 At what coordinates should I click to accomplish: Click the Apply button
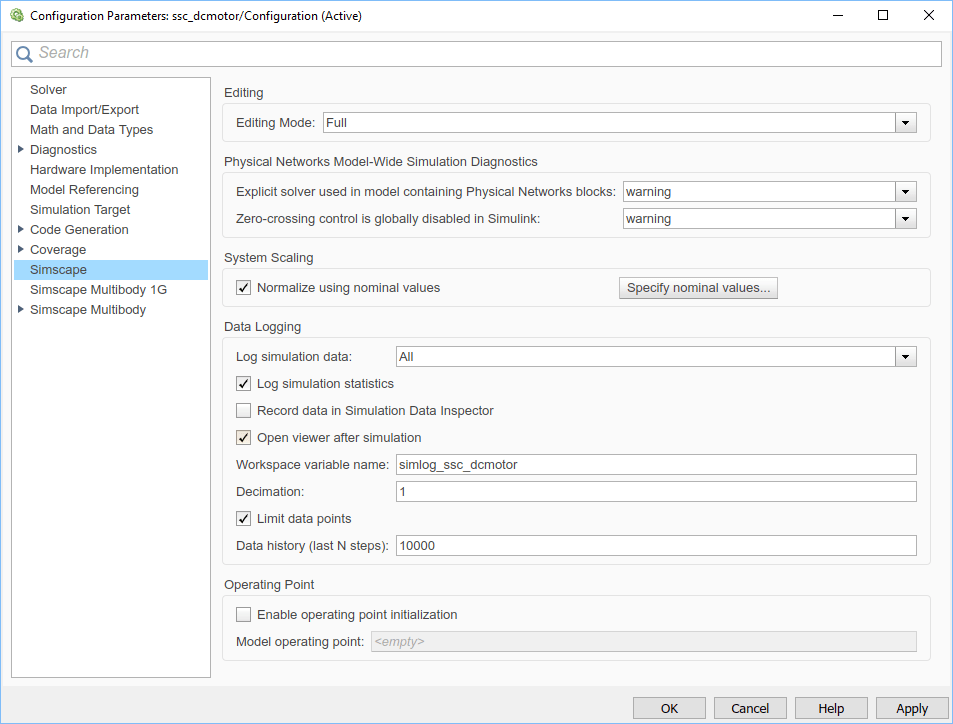912,709
